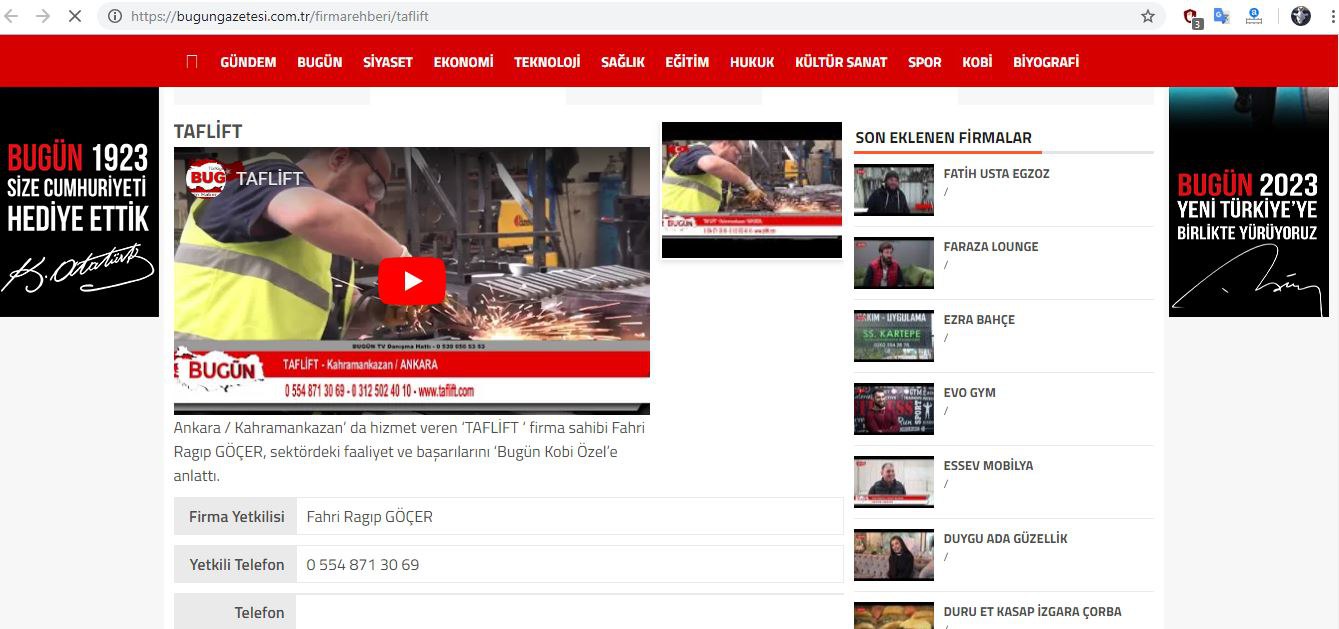This screenshot has height=629, width=1339.
Task: Open the SPOR menu item
Action: coord(925,62)
